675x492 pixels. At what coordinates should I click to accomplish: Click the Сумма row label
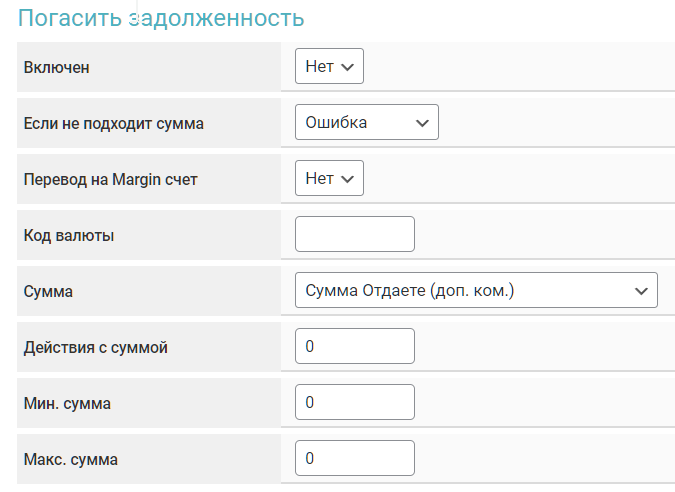[48, 292]
